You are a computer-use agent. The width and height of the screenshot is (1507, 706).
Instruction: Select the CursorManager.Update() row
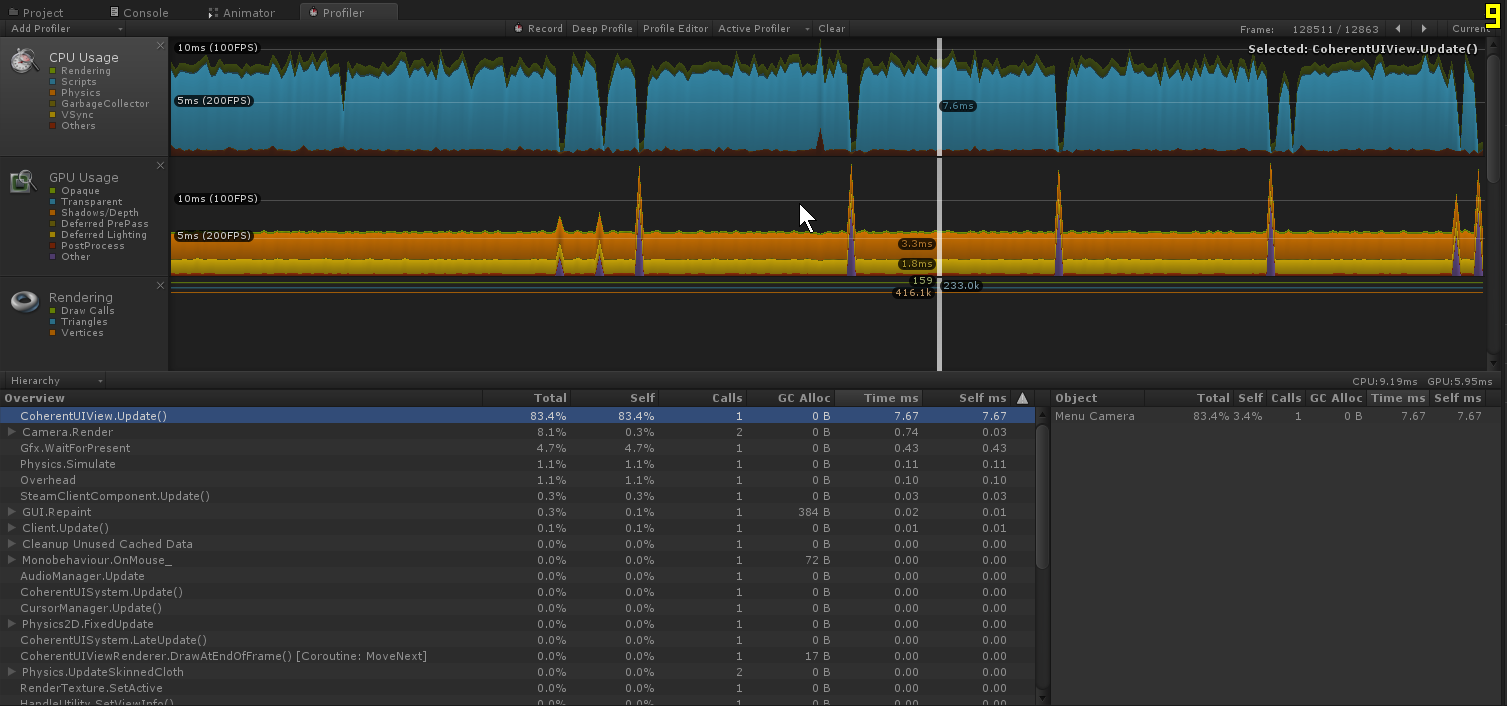(x=517, y=608)
